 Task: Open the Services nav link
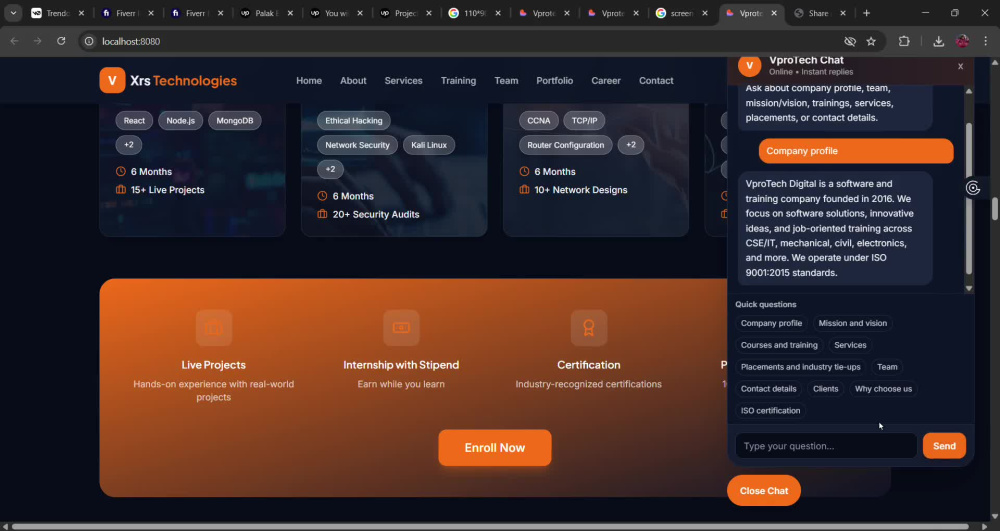point(403,80)
